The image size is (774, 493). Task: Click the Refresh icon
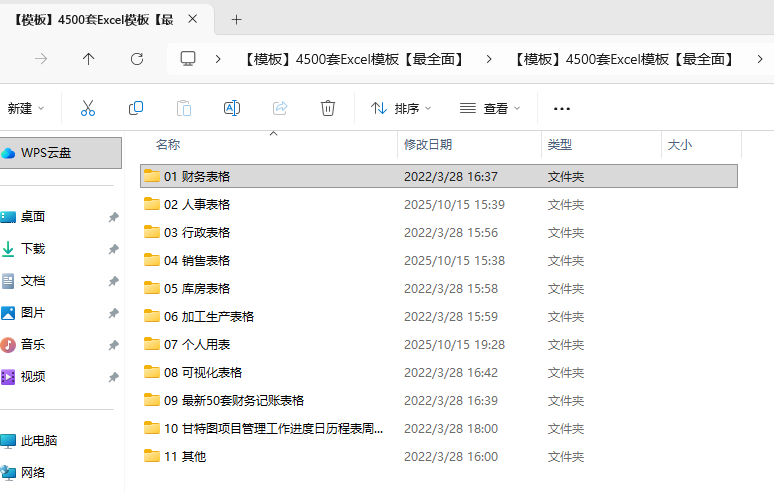click(x=137, y=59)
